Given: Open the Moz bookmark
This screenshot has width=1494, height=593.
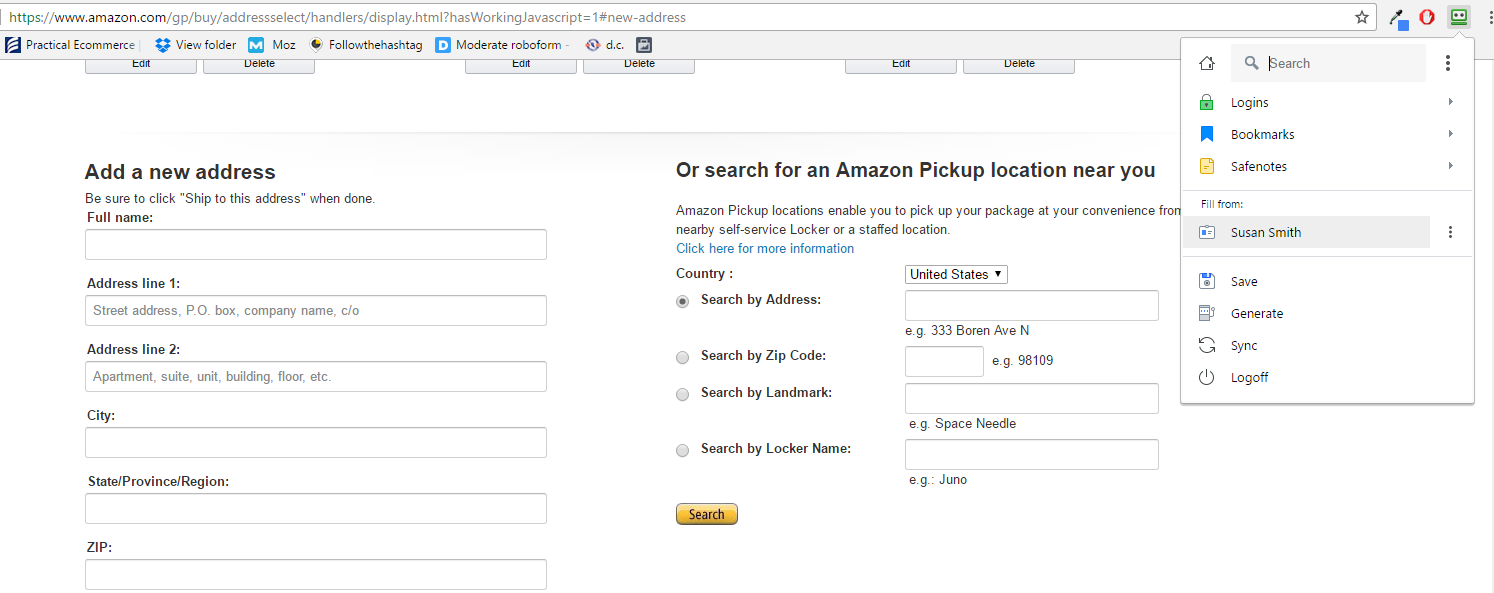Looking at the screenshot, I should (x=271, y=44).
